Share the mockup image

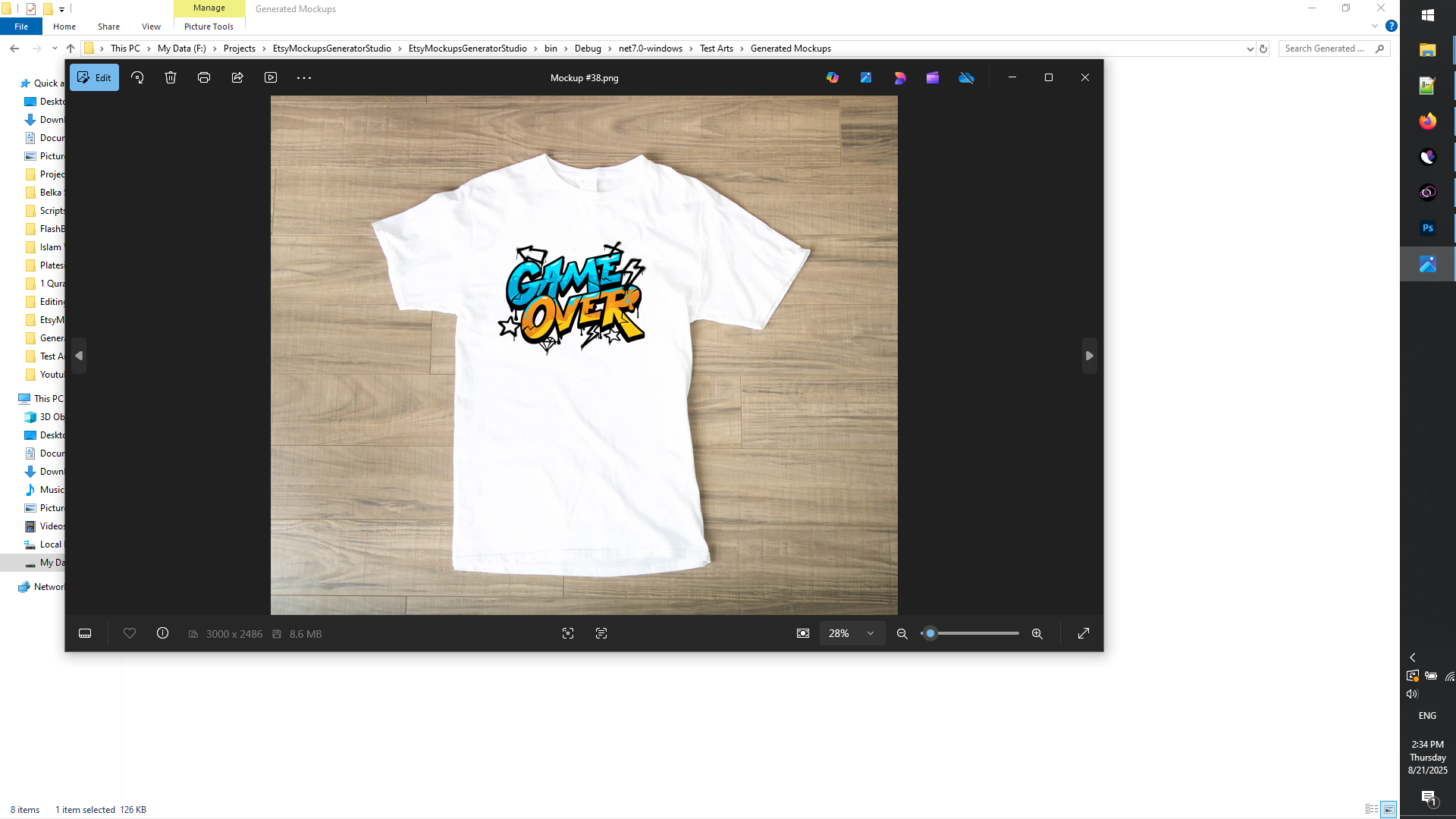click(x=237, y=77)
